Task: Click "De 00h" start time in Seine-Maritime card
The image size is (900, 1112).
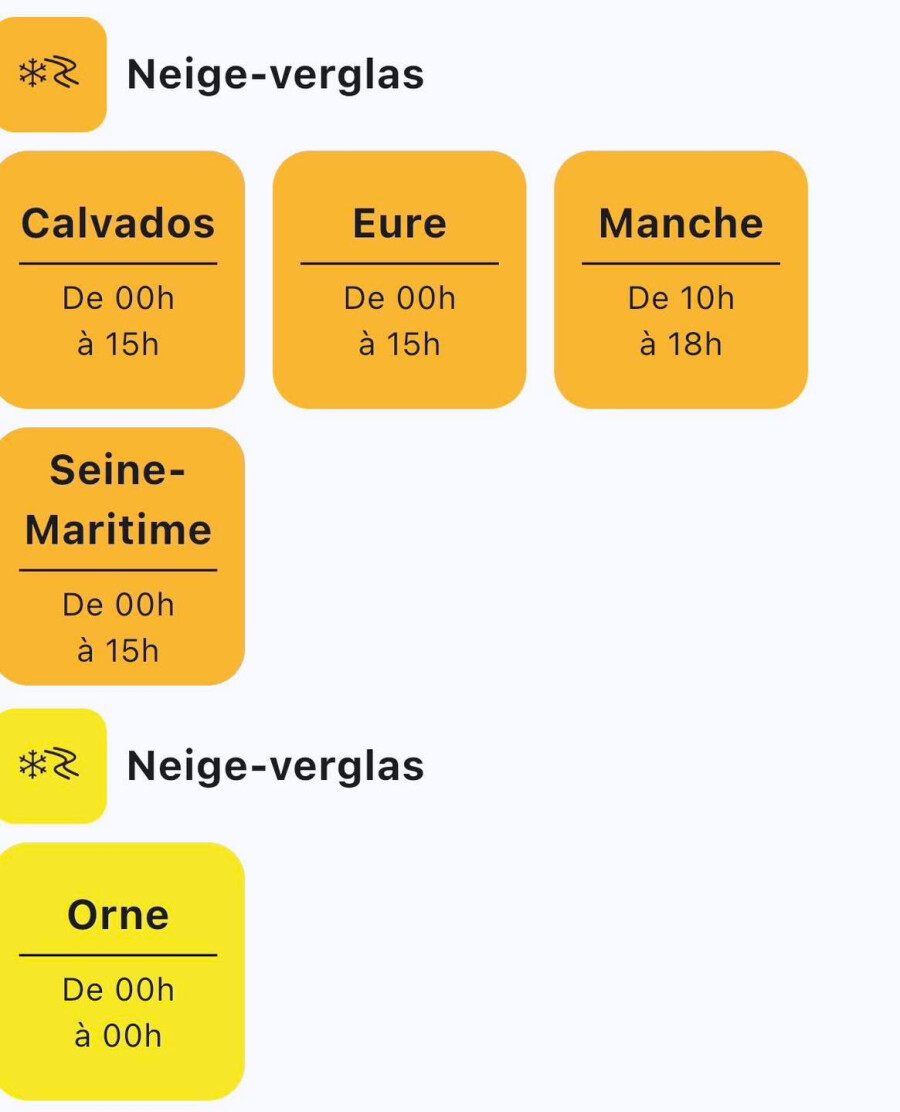Action: coord(118,605)
